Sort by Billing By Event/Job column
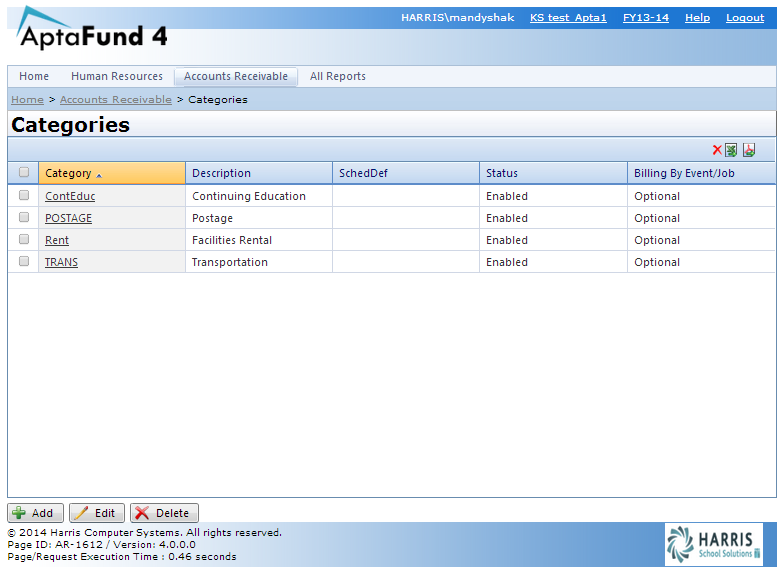 point(701,173)
